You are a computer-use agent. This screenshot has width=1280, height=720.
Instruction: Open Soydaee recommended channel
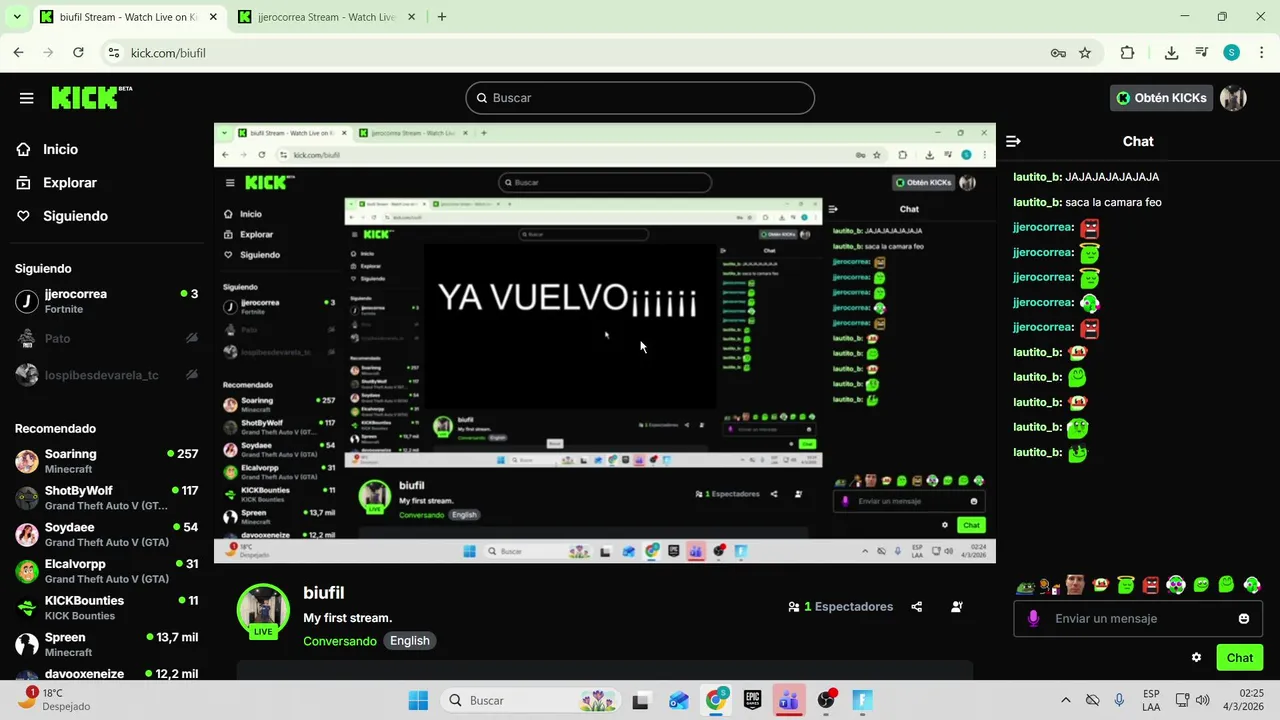tap(106, 535)
